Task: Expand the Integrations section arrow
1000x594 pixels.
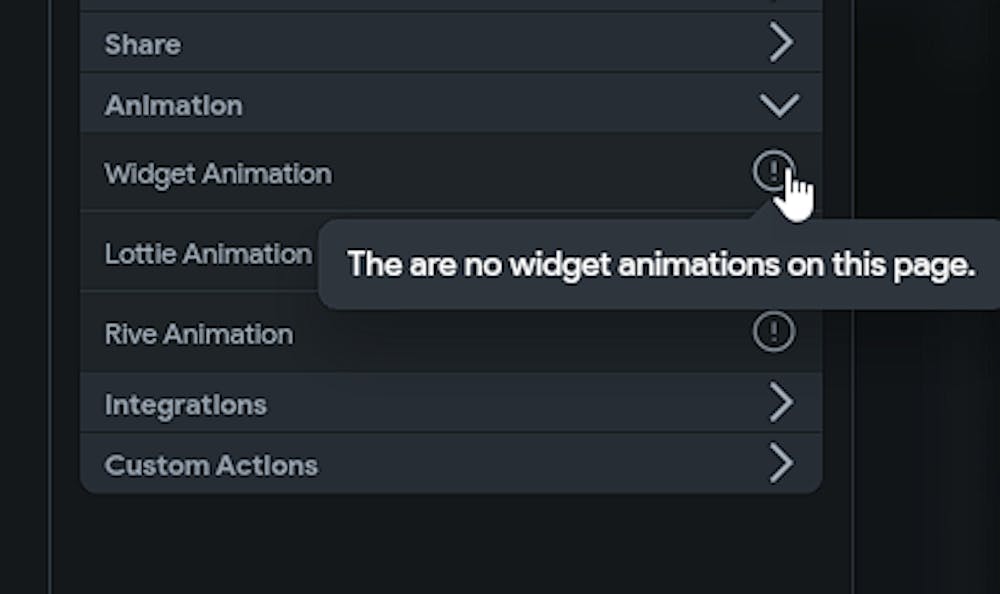Action: pyautogui.click(x=780, y=403)
